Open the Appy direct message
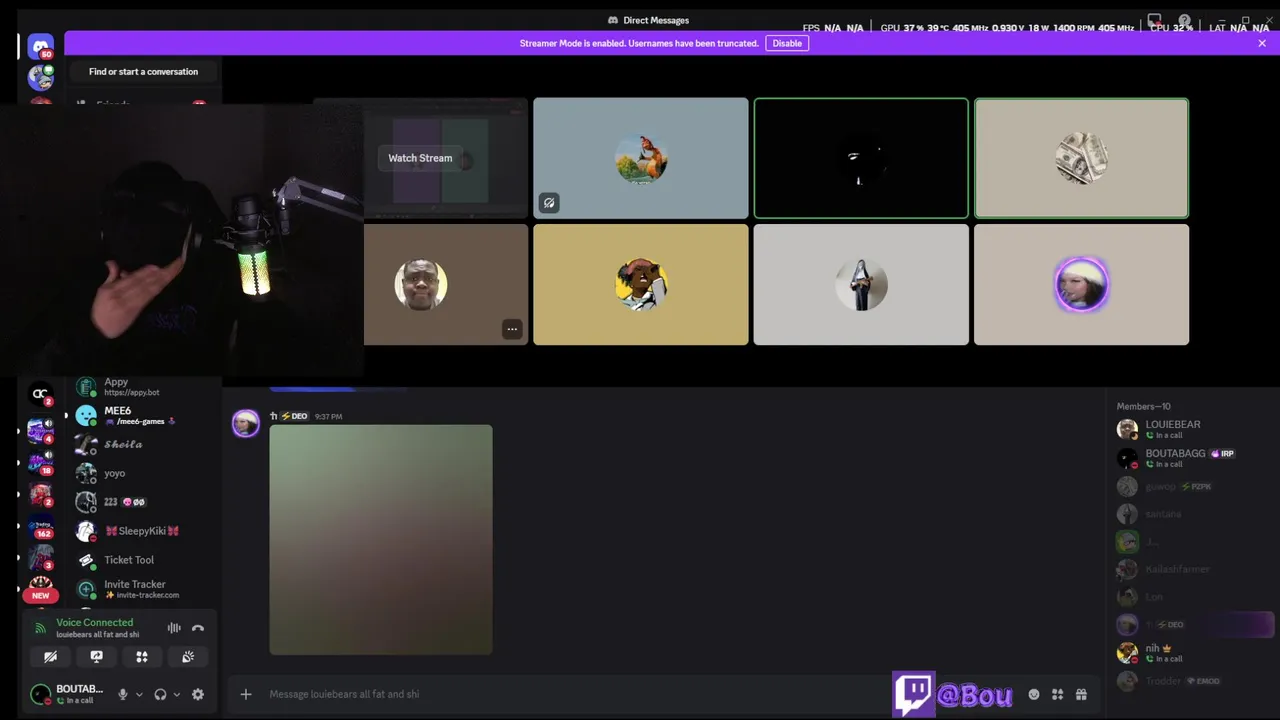Image resolution: width=1280 pixels, height=720 pixels. (x=144, y=386)
